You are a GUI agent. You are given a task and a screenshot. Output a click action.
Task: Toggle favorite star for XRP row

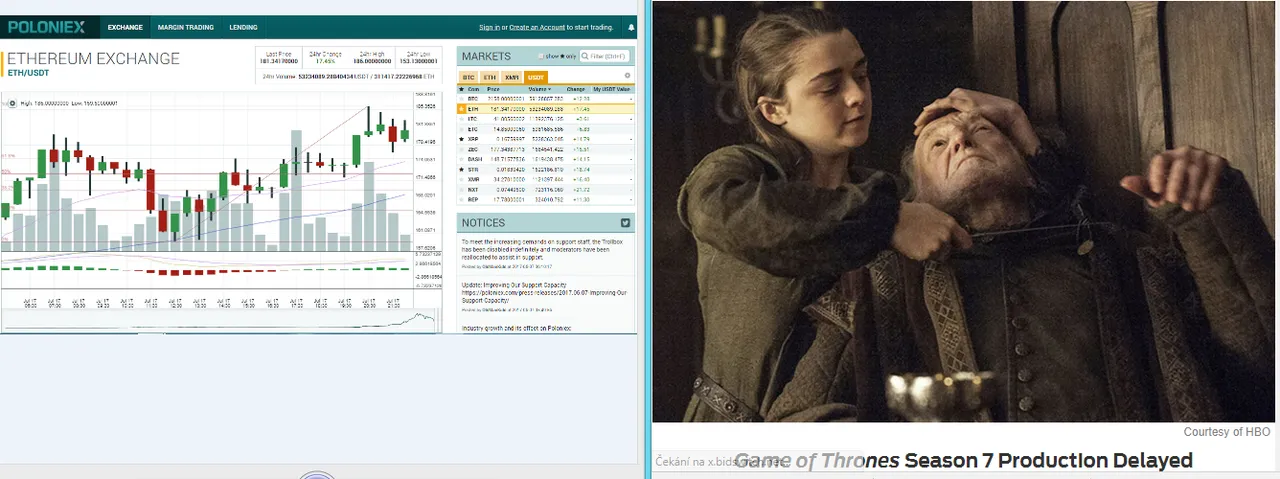tap(461, 139)
